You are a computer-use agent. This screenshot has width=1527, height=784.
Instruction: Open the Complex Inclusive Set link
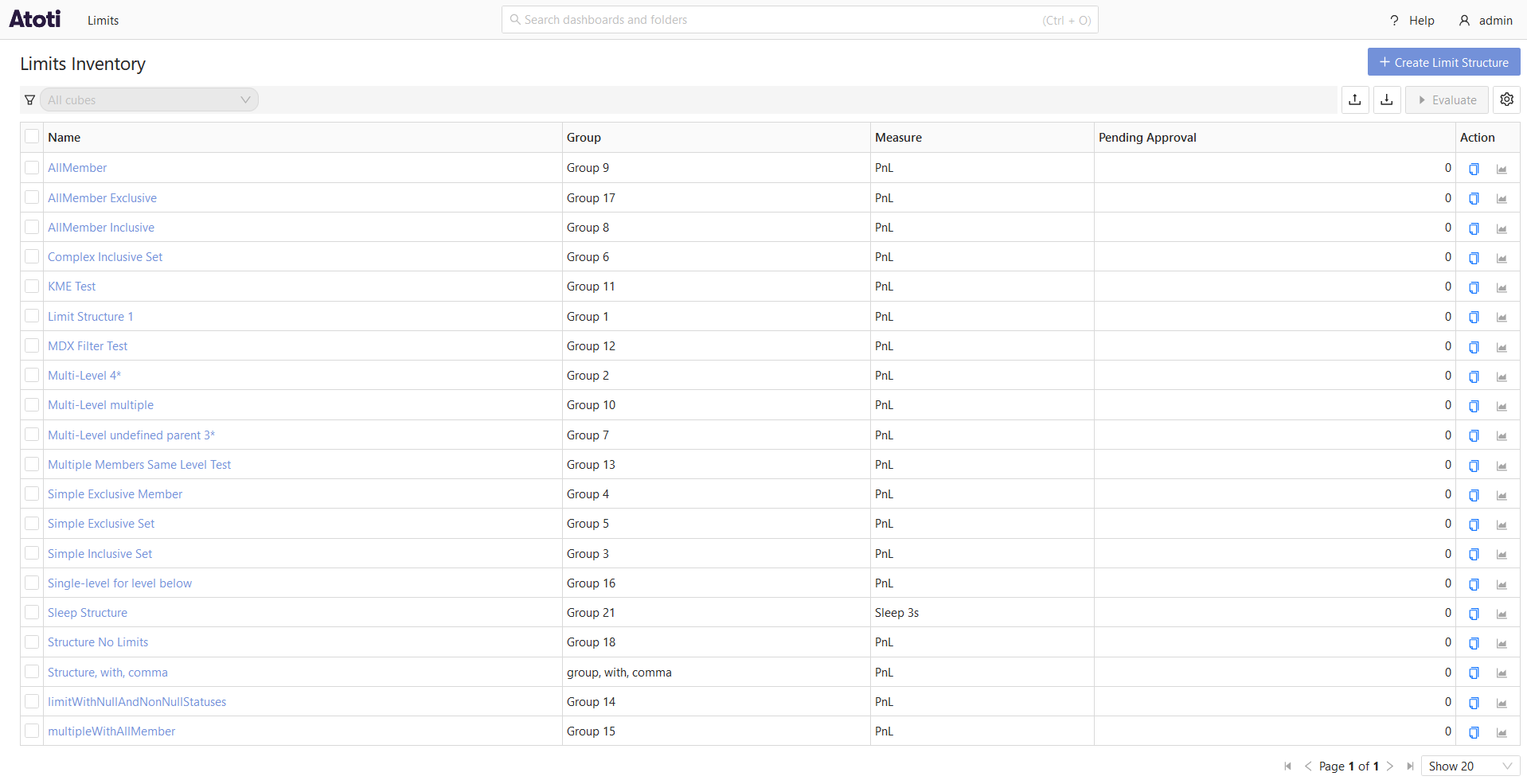tap(105, 257)
